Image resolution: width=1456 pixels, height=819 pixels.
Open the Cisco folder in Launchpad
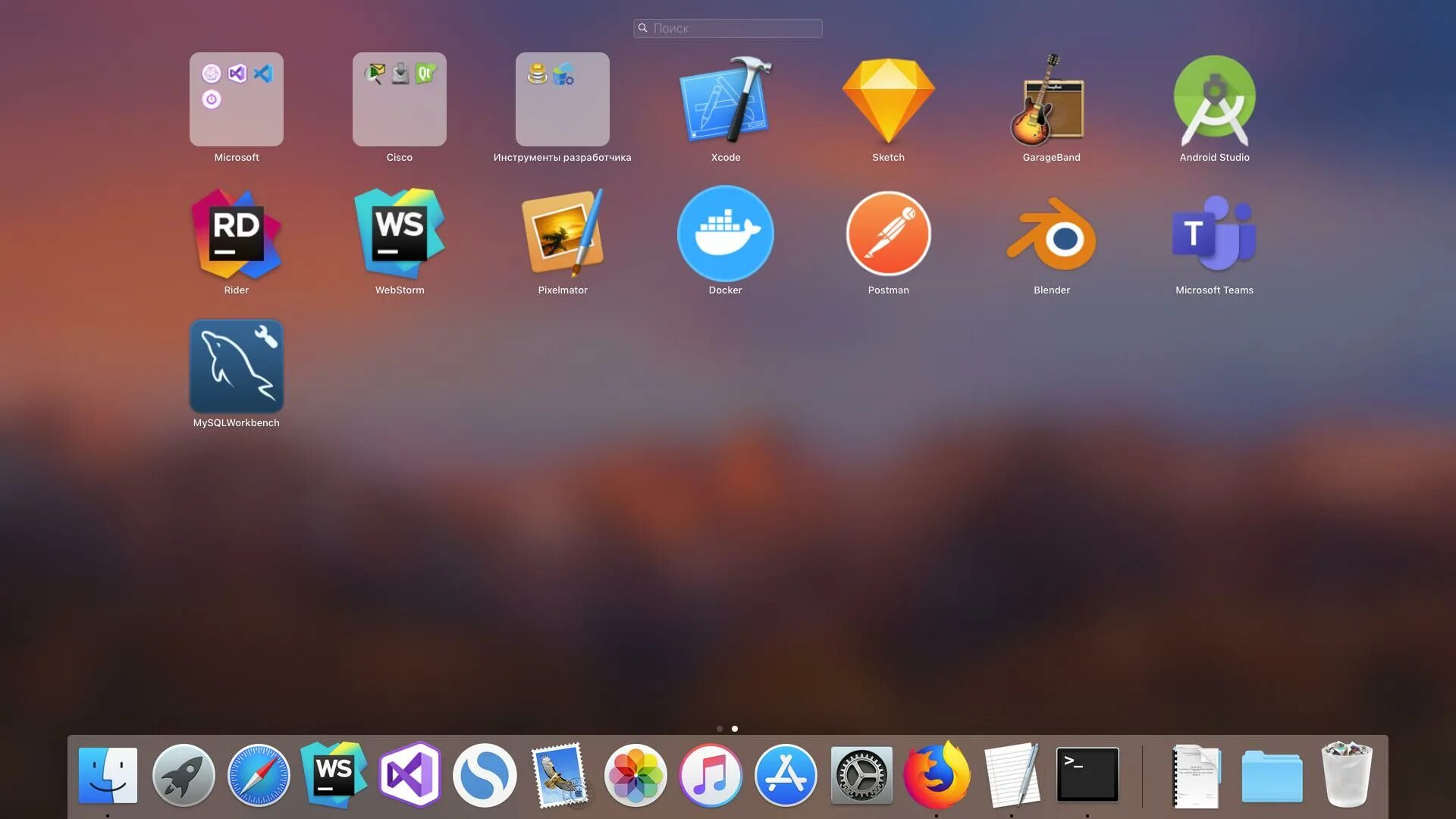pyautogui.click(x=399, y=99)
